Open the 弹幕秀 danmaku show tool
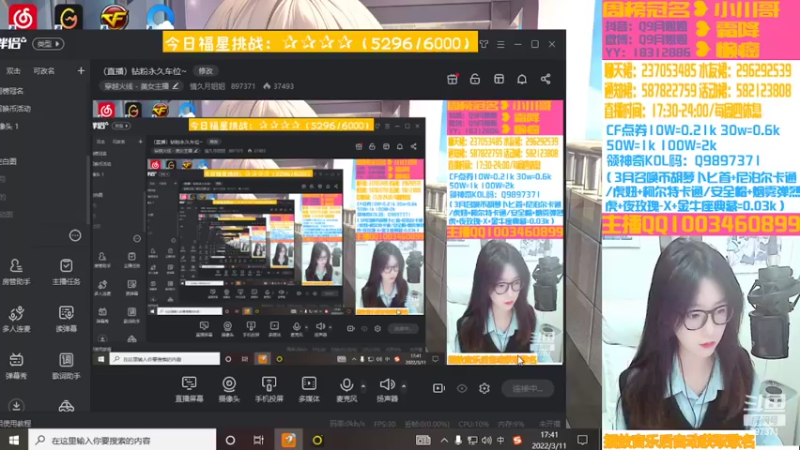Viewport: 800px width, 450px height. pos(16,366)
